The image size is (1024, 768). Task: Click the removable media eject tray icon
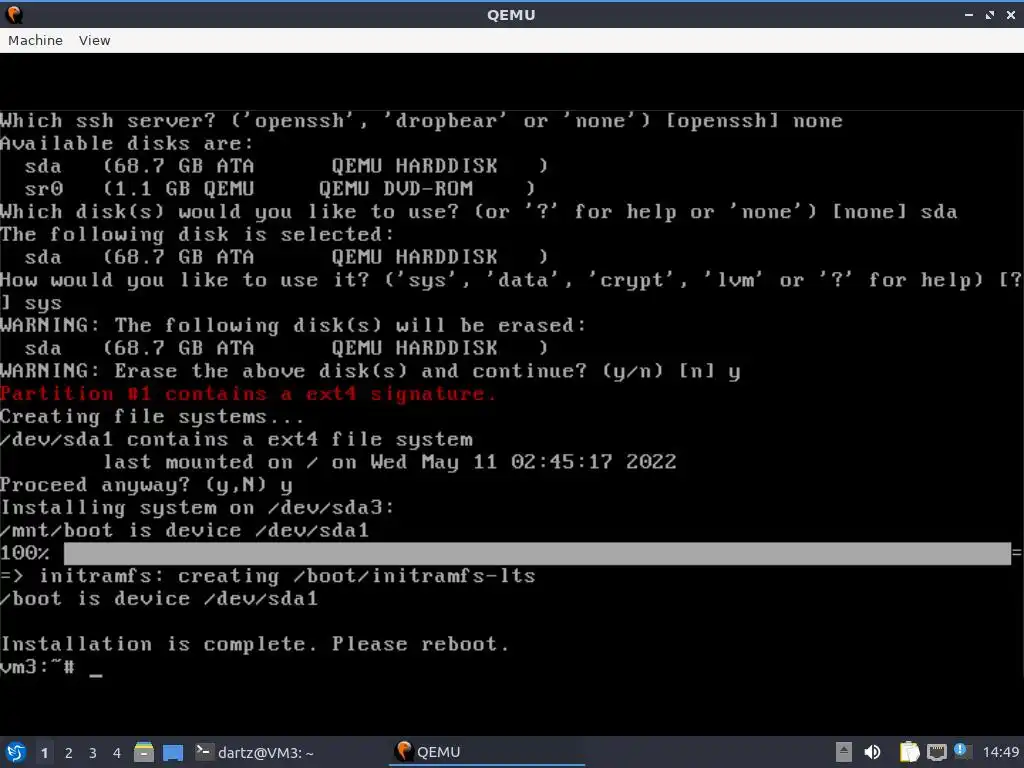844,752
